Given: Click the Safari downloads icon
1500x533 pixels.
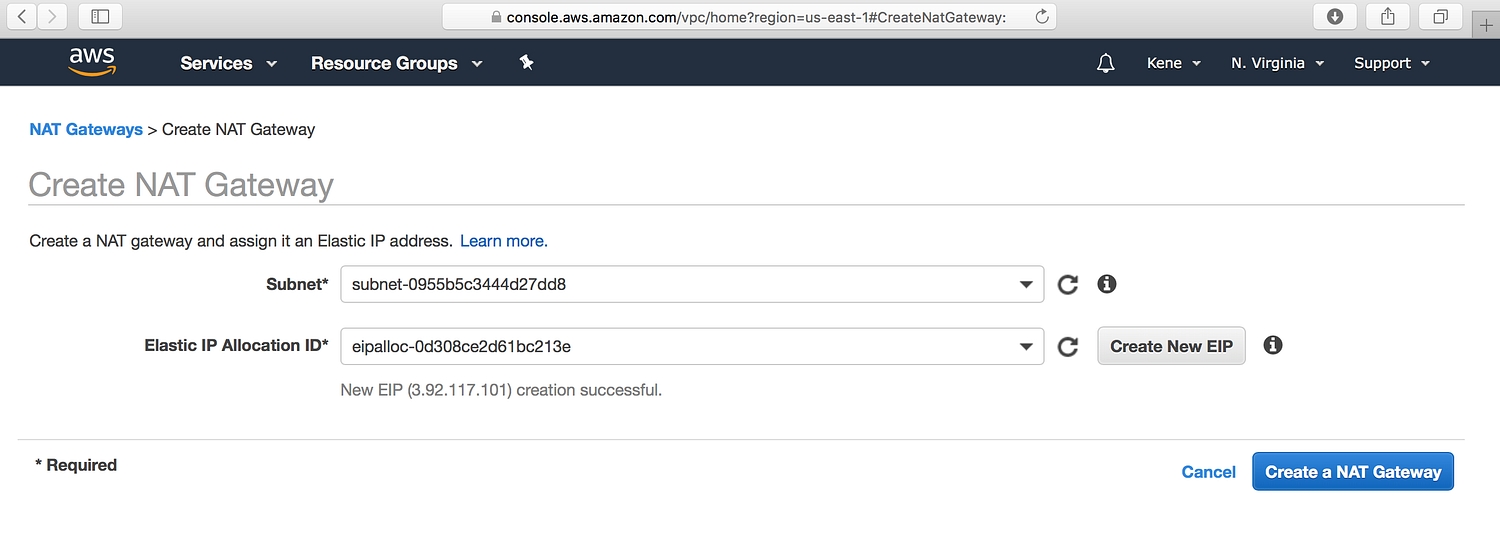Looking at the screenshot, I should click(x=1334, y=16).
